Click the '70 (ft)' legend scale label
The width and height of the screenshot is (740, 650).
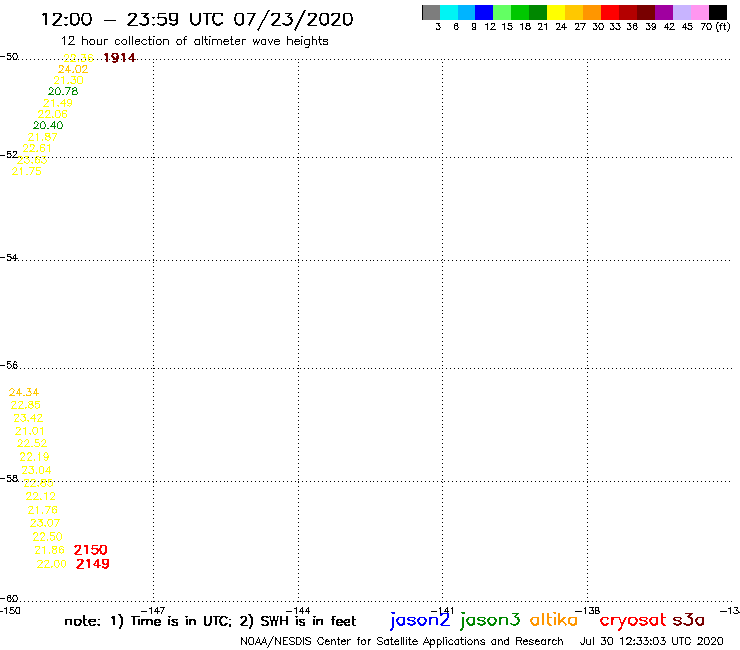[715, 27]
